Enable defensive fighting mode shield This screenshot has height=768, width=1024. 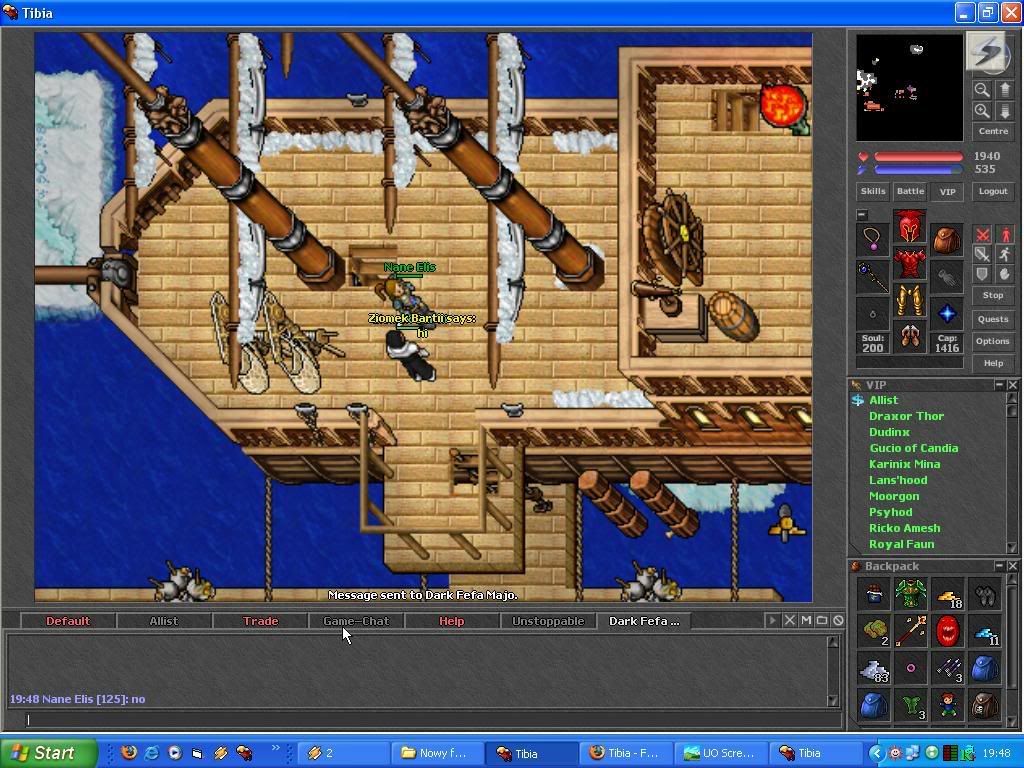pyautogui.click(x=982, y=274)
